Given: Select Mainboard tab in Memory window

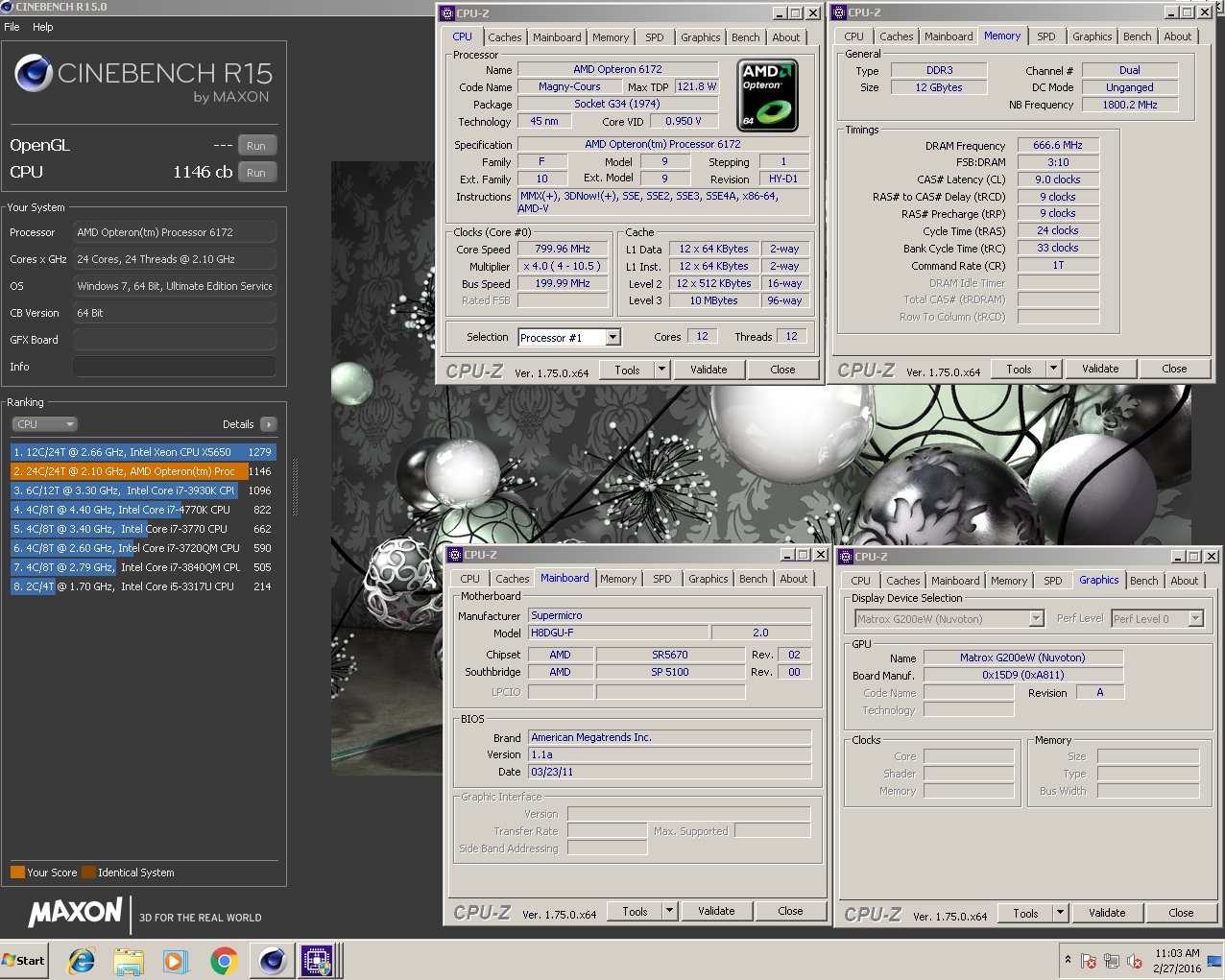Looking at the screenshot, I should (x=949, y=36).
